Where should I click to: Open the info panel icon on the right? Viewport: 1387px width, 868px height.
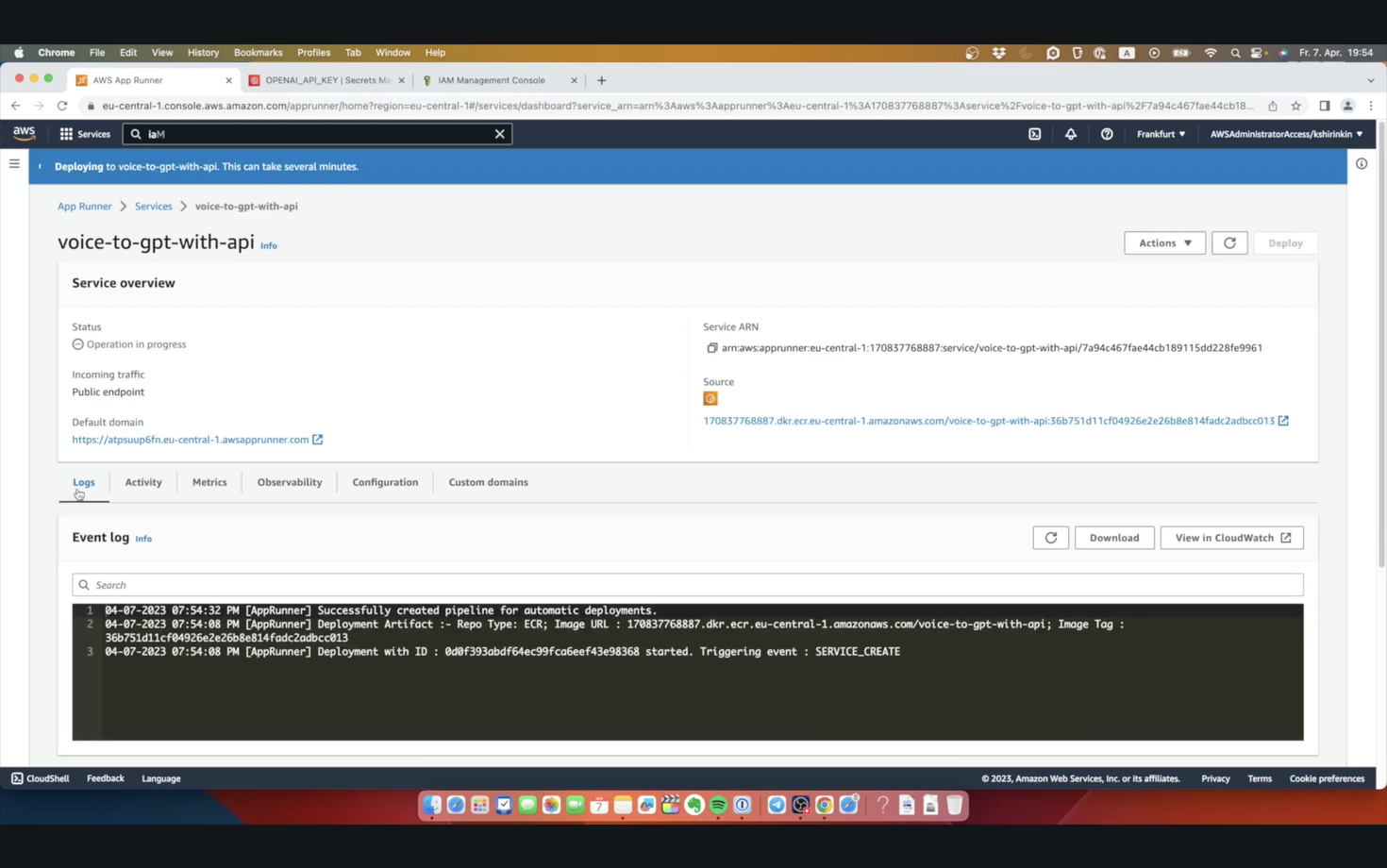point(1362,163)
